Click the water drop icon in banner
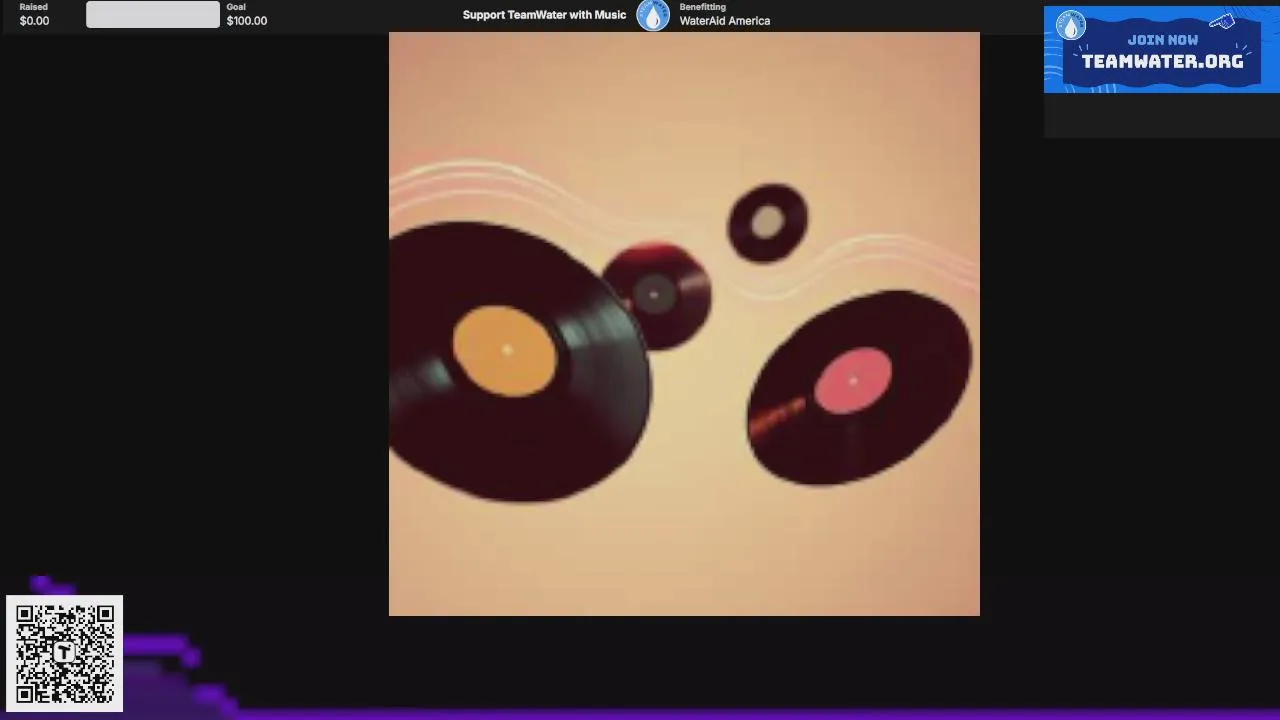Screen dimensions: 1280x720 pyautogui.click(x=1071, y=25)
